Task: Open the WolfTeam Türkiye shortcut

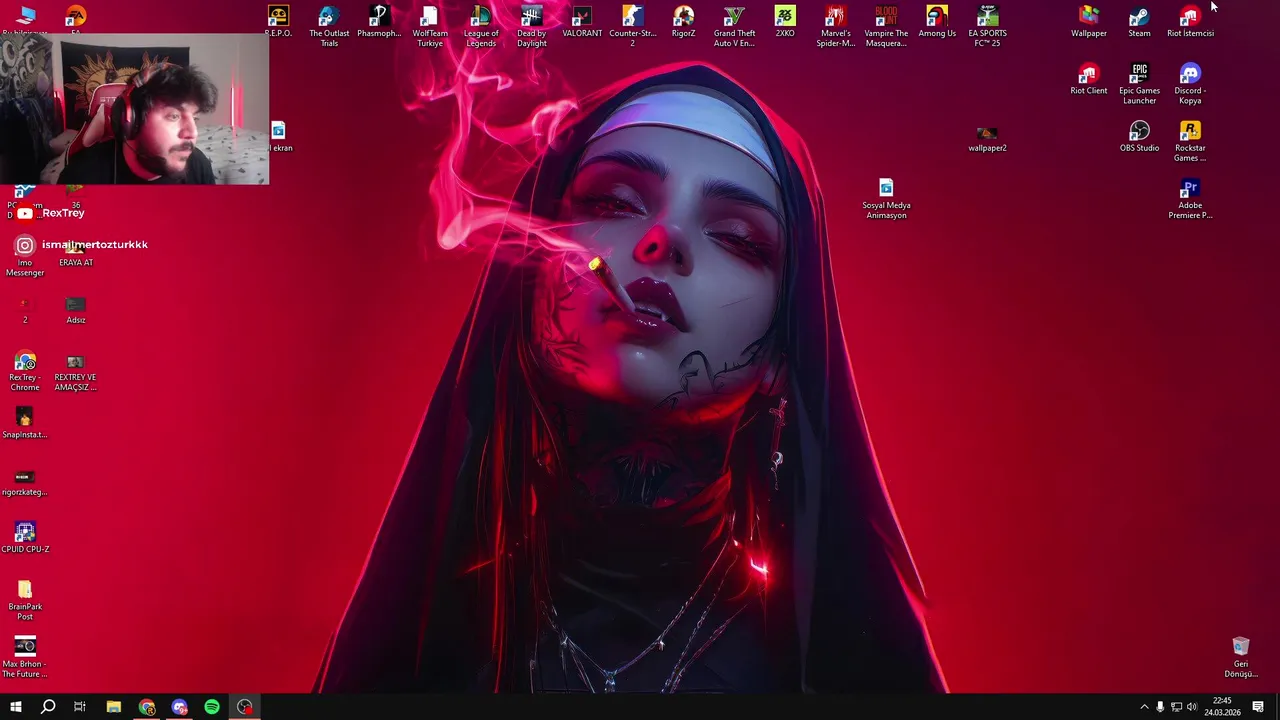Action: pyautogui.click(x=430, y=26)
